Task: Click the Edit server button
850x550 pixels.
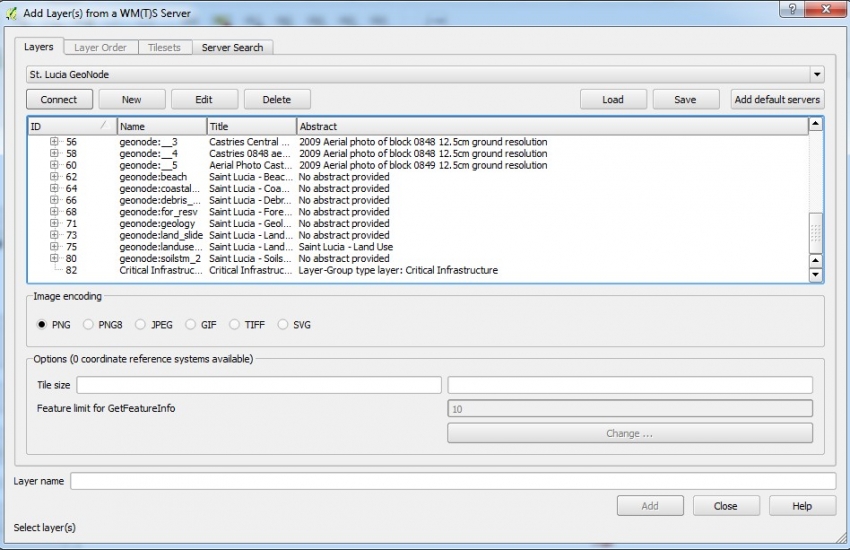Action: point(204,99)
